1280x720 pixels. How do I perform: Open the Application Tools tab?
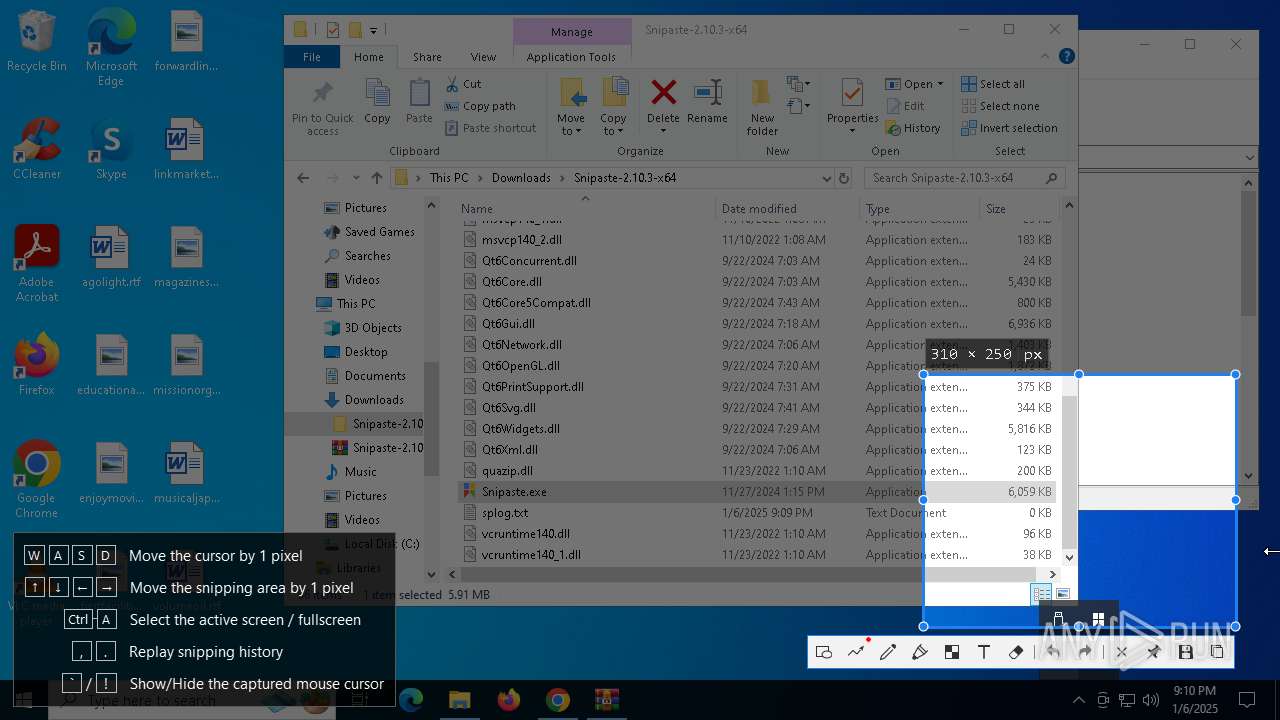(571, 57)
